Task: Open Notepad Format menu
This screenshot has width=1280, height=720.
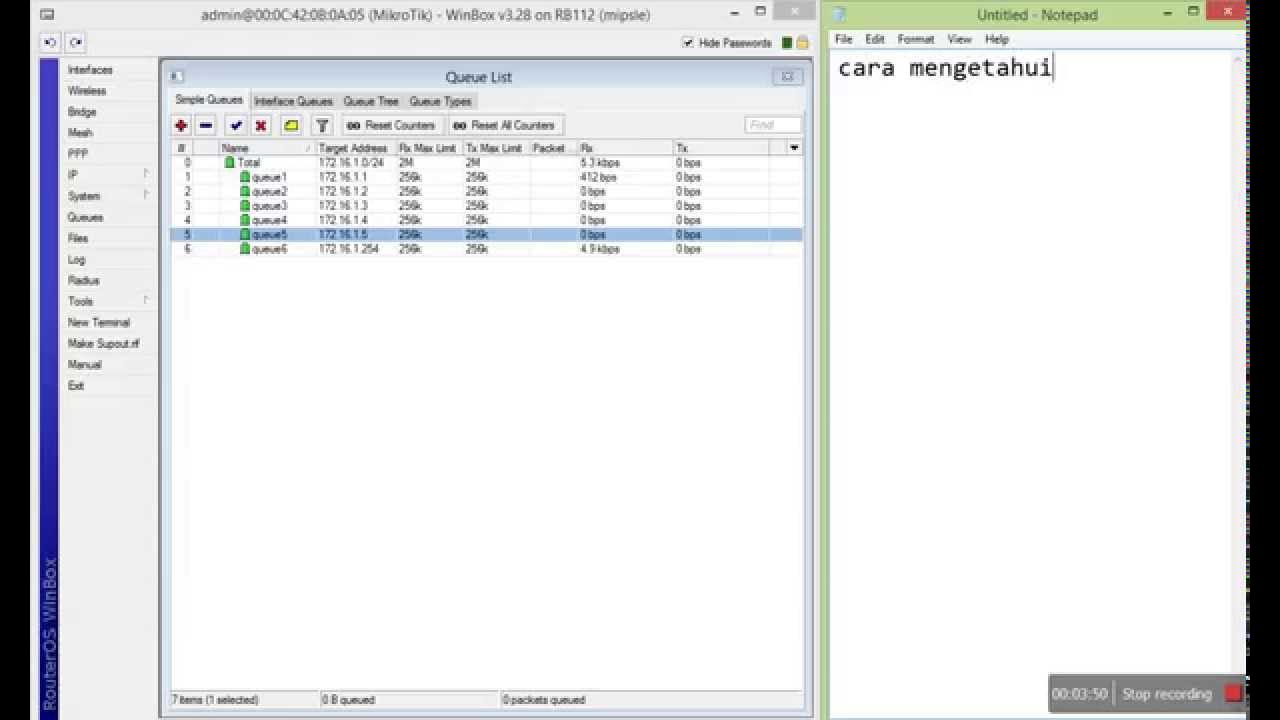Action: coord(915,39)
